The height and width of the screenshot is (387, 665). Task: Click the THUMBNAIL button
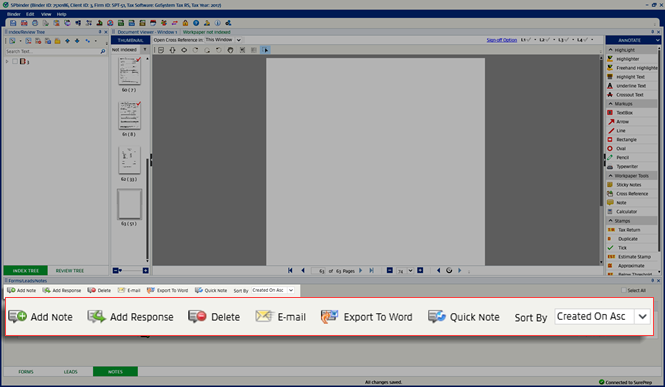(130, 40)
